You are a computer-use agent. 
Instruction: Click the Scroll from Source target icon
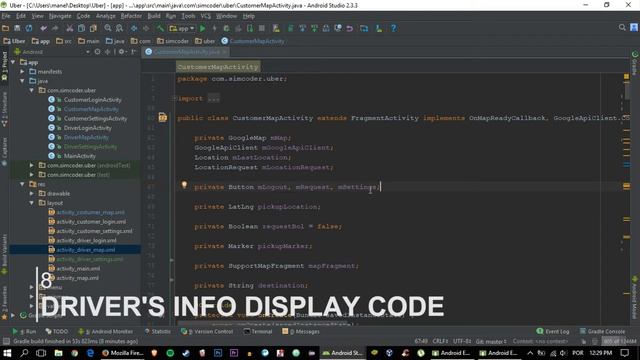coord(98,52)
